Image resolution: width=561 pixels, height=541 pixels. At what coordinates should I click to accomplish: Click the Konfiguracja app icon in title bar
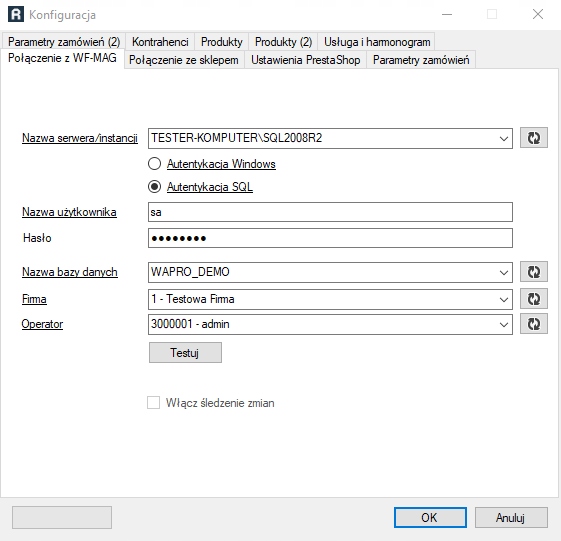(x=16, y=15)
